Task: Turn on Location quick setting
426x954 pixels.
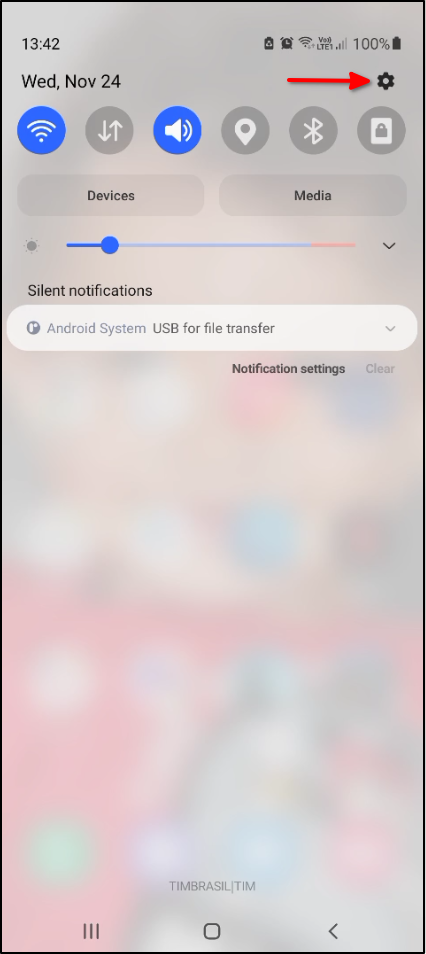Action: pyautogui.click(x=245, y=130)
